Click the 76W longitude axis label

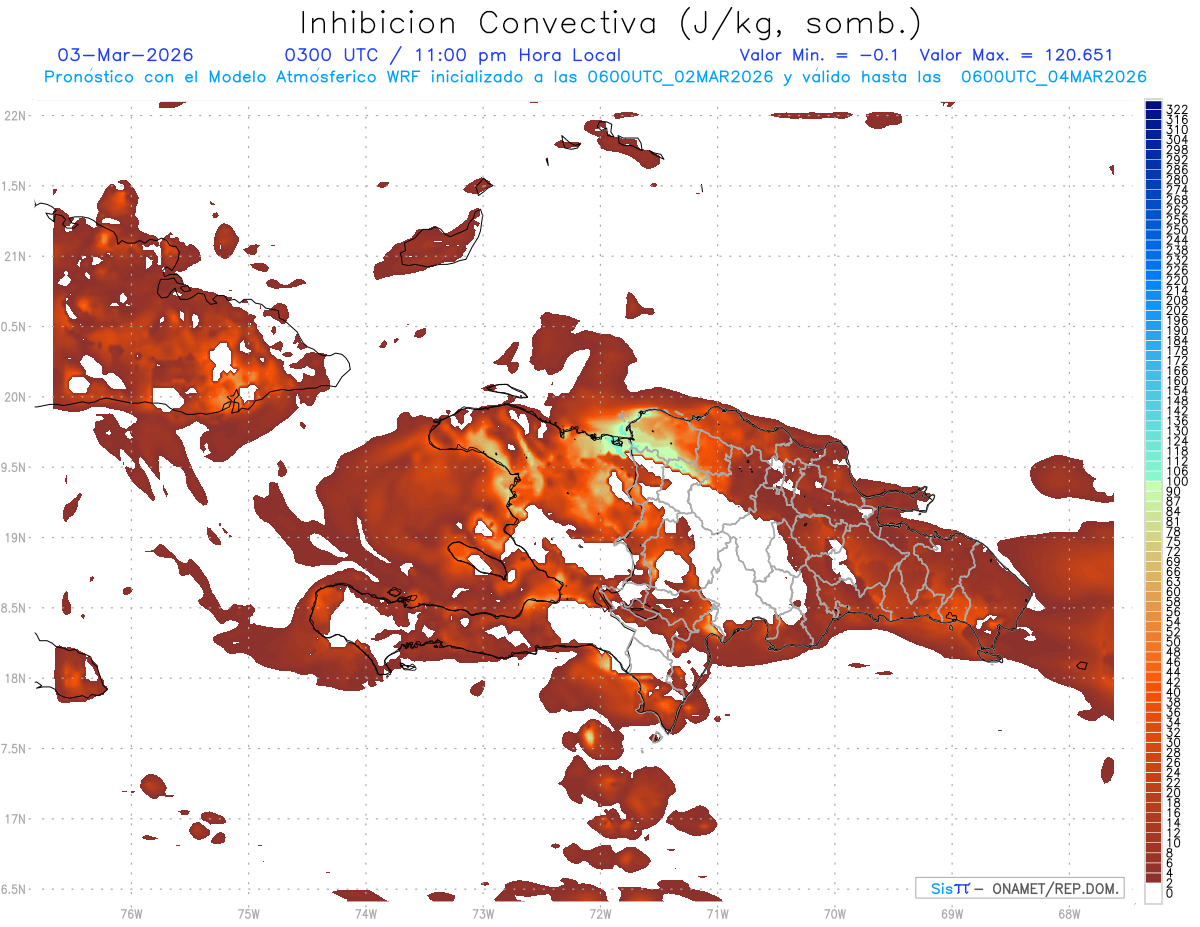pyautogui.click(x=131, y=913)
